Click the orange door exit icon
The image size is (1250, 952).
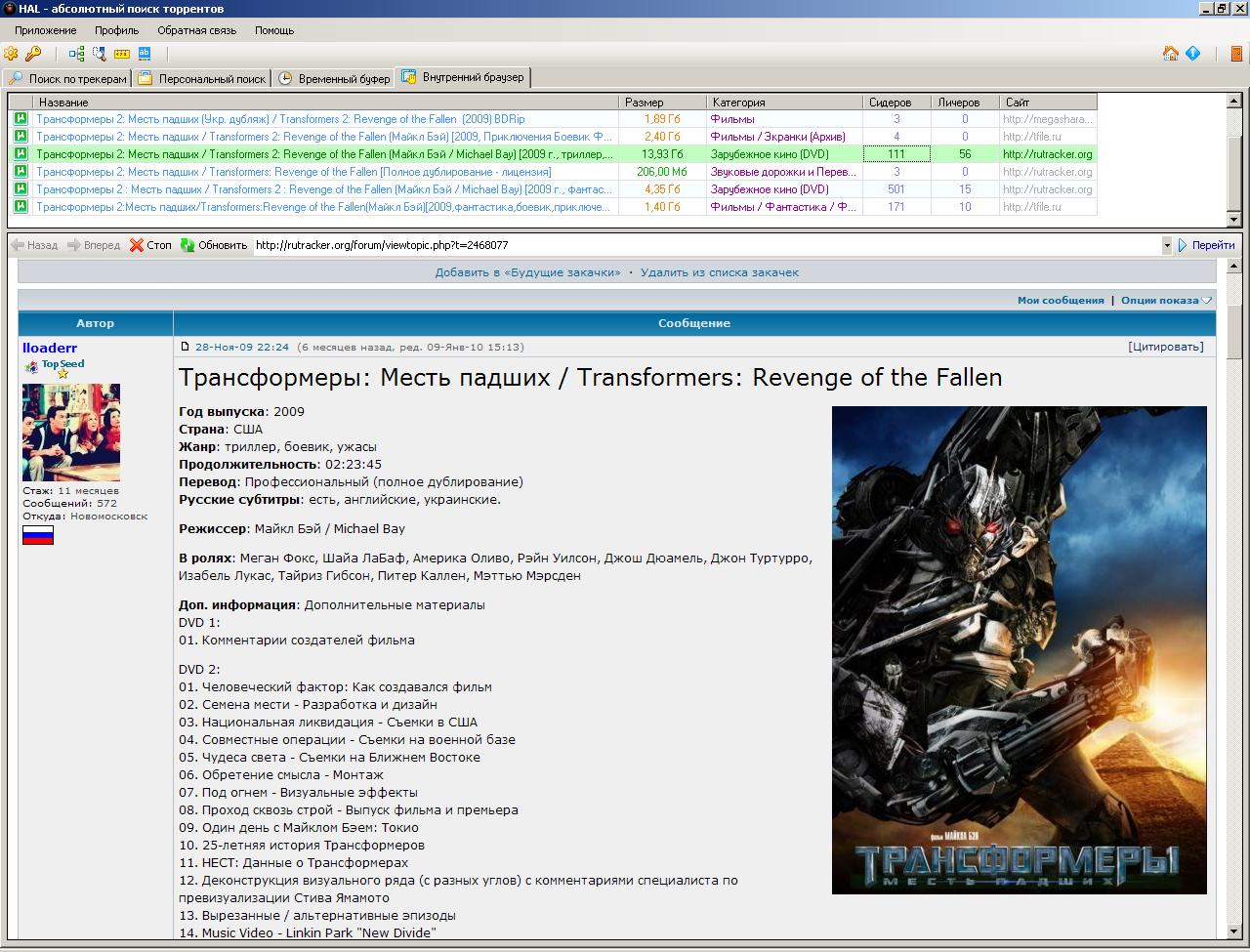click(1236, 54)
